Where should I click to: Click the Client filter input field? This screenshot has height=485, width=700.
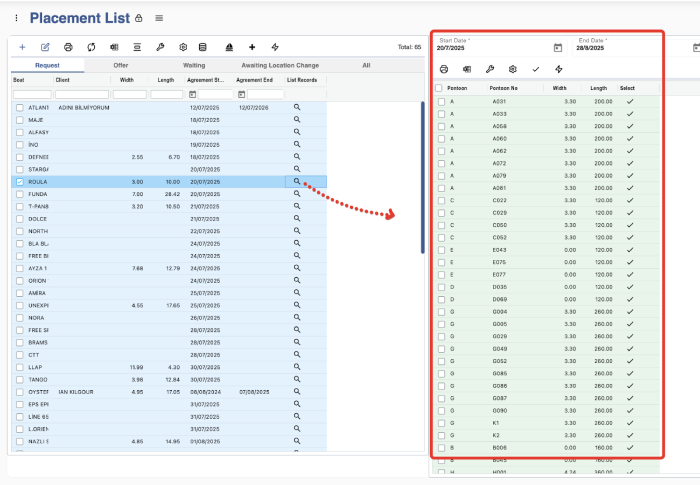pyautogui.click(x=82, y=94)
